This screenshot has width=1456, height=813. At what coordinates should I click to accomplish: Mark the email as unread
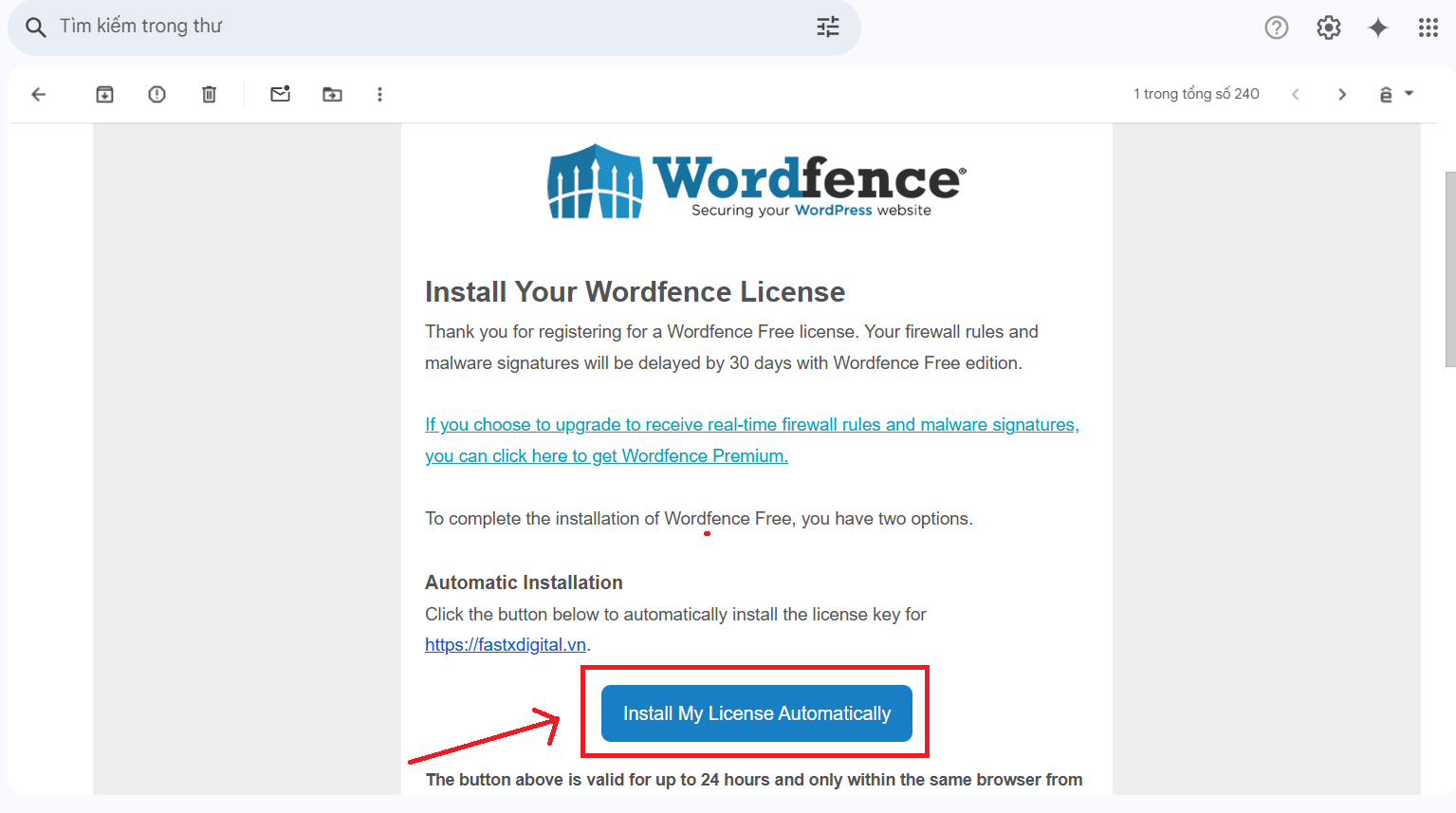280,93
